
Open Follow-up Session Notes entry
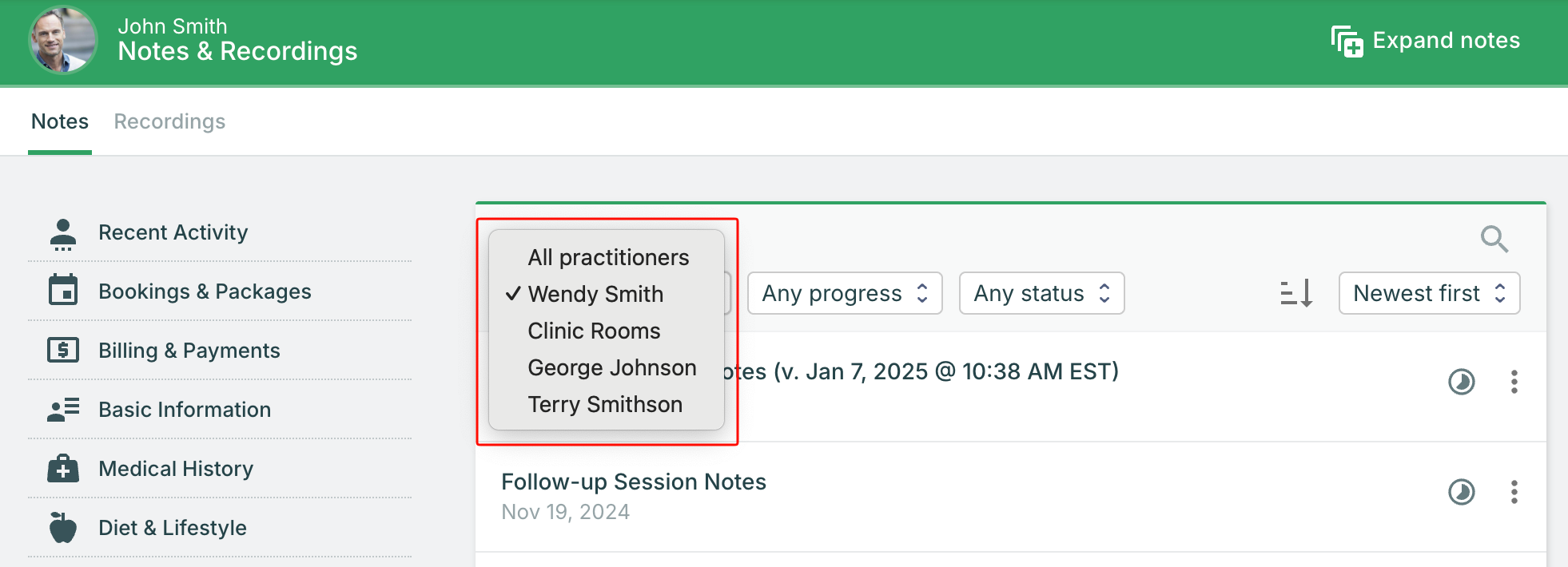point(633,482)
